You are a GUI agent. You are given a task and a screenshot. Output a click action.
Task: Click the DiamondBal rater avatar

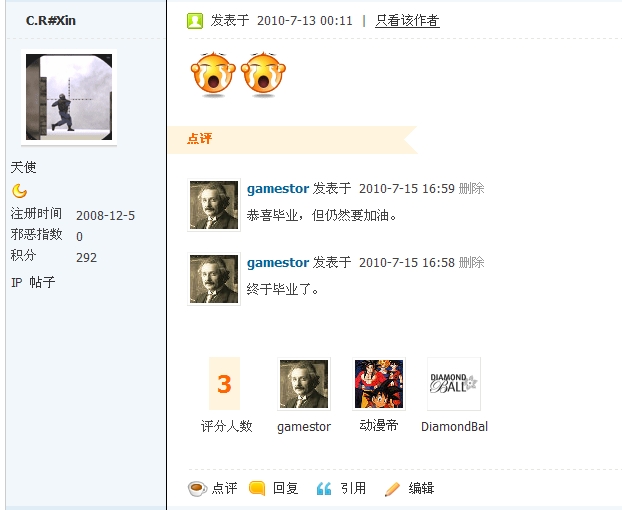[454, 384]
